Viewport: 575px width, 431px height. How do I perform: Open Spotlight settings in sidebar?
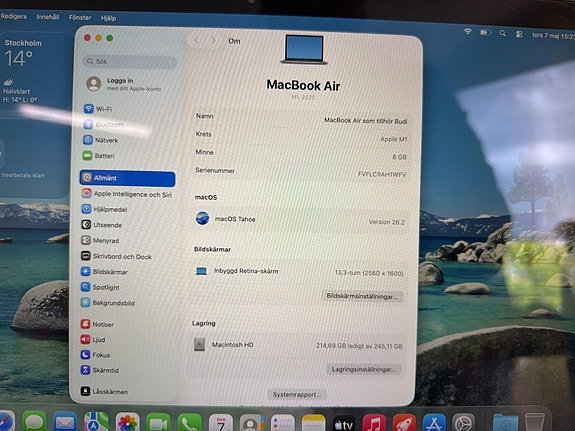coord(100,287)
